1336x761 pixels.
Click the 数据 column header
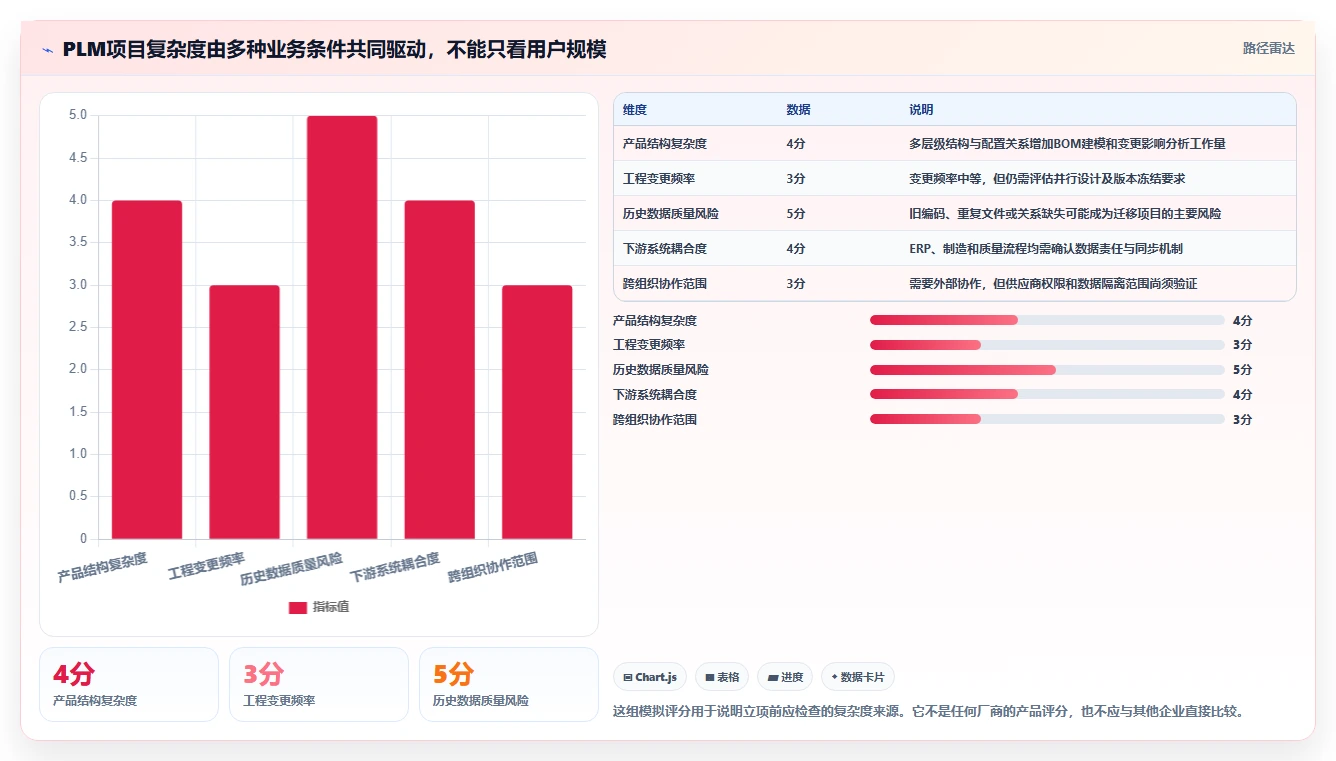point(799,110)
